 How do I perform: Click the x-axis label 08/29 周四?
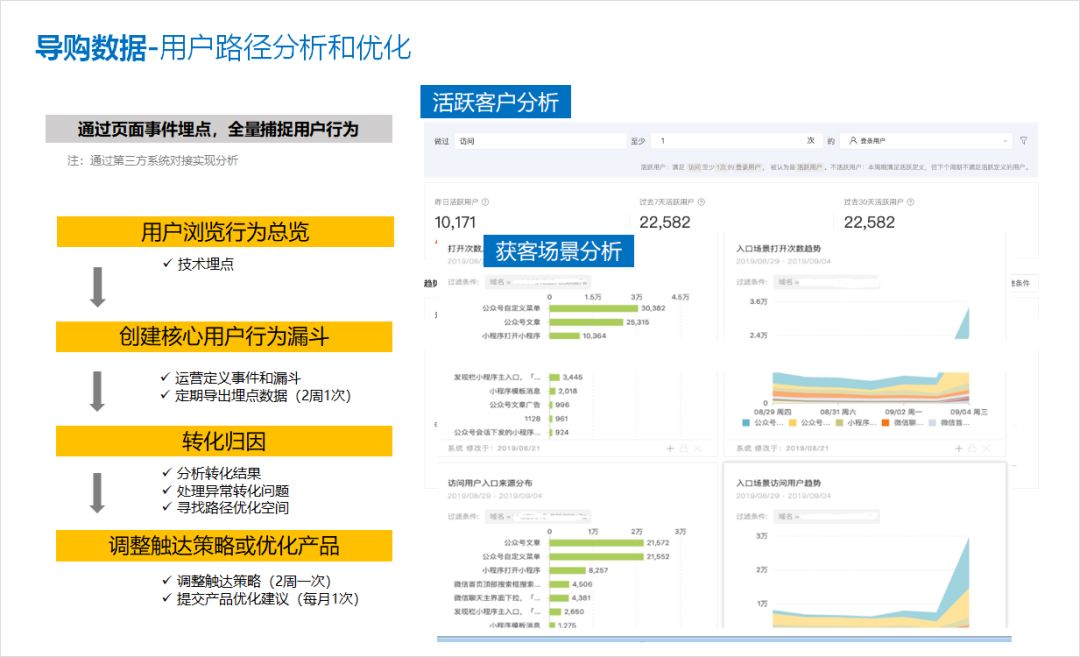[772, 412]
